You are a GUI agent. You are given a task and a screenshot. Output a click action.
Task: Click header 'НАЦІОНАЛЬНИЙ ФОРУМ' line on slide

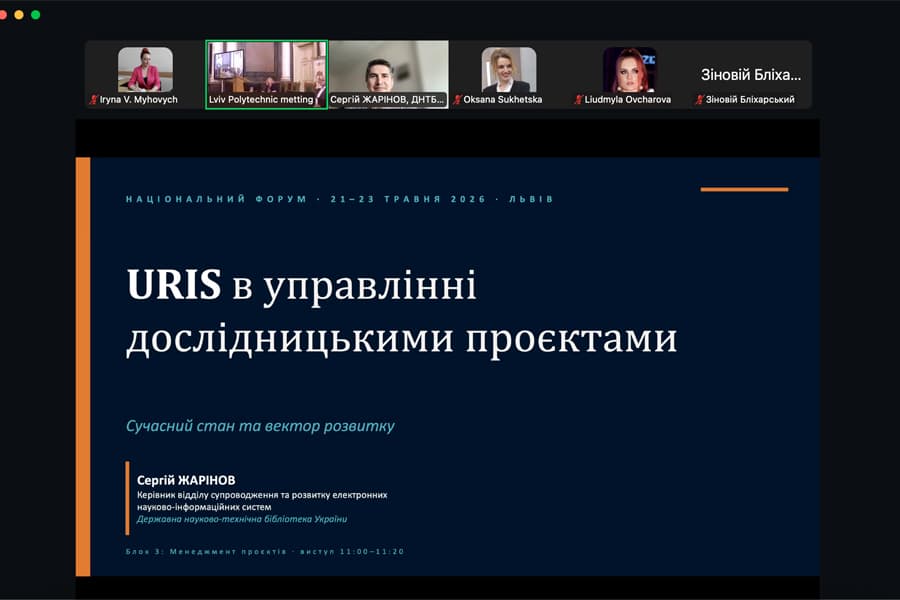tap(340, 199)
